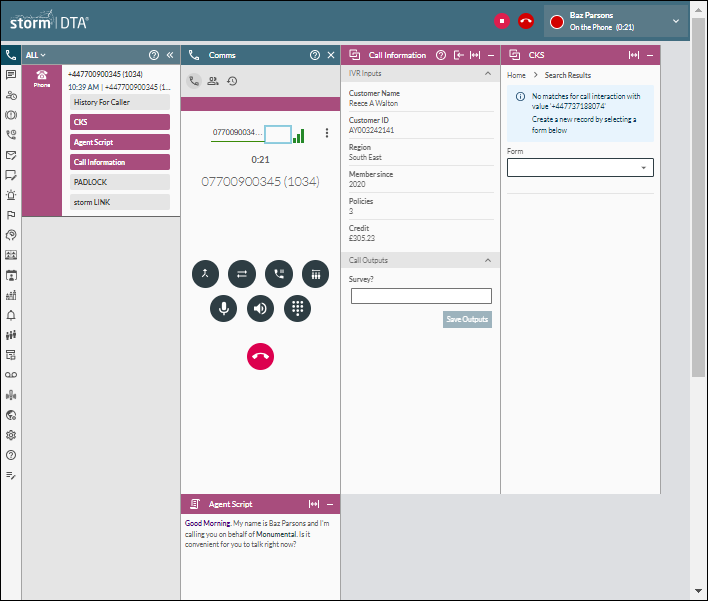Click the call history clock icon
The height and width of the screenshot is (601, 708).
[x=232, y=81]
